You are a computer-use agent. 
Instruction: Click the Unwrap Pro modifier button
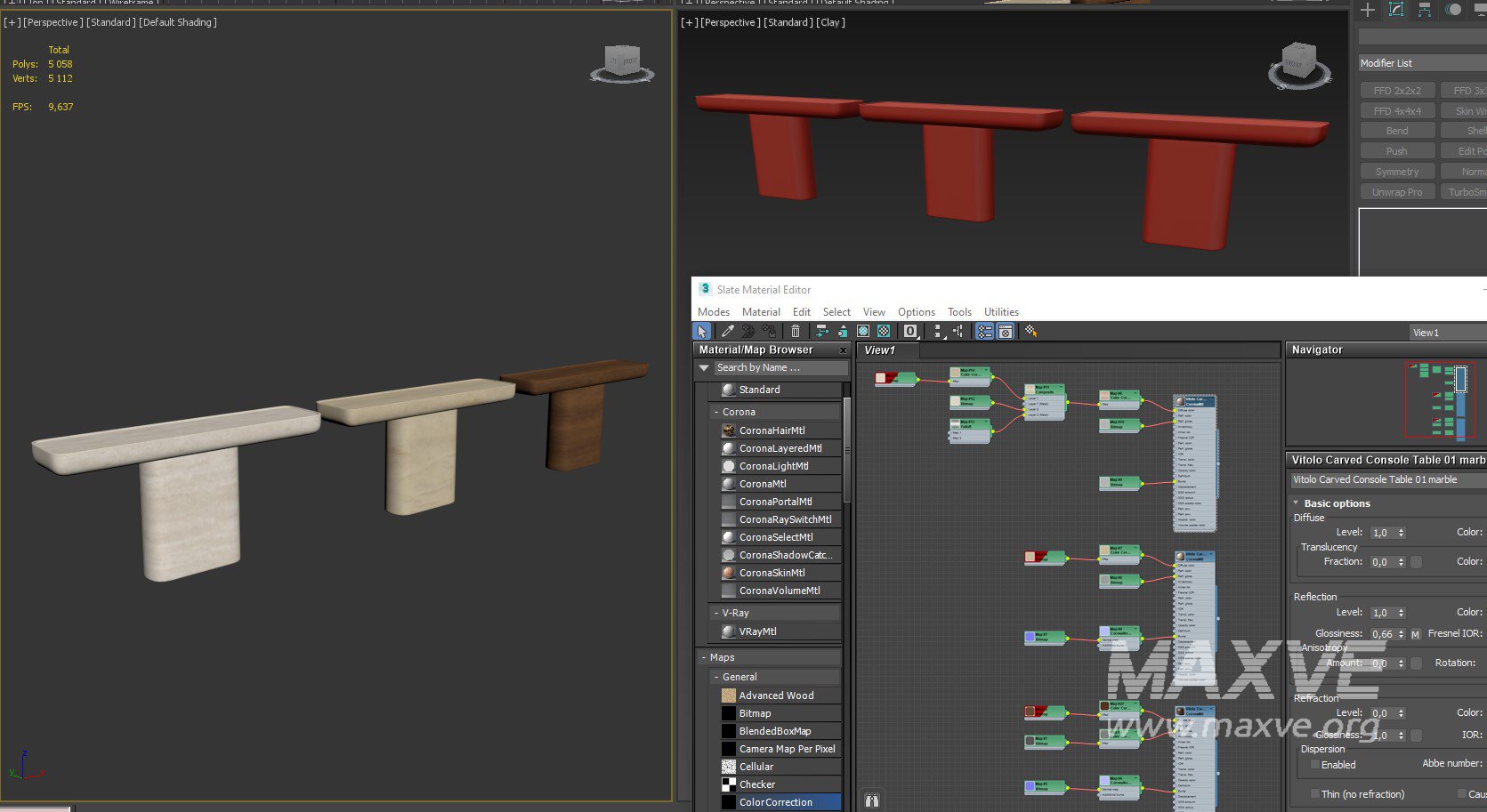point(1397,192)
